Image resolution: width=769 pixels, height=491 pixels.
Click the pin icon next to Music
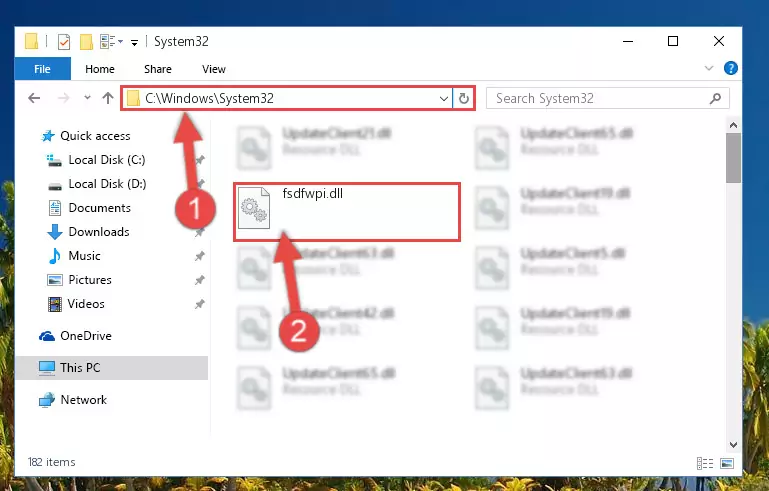click(x=200, y=256)
